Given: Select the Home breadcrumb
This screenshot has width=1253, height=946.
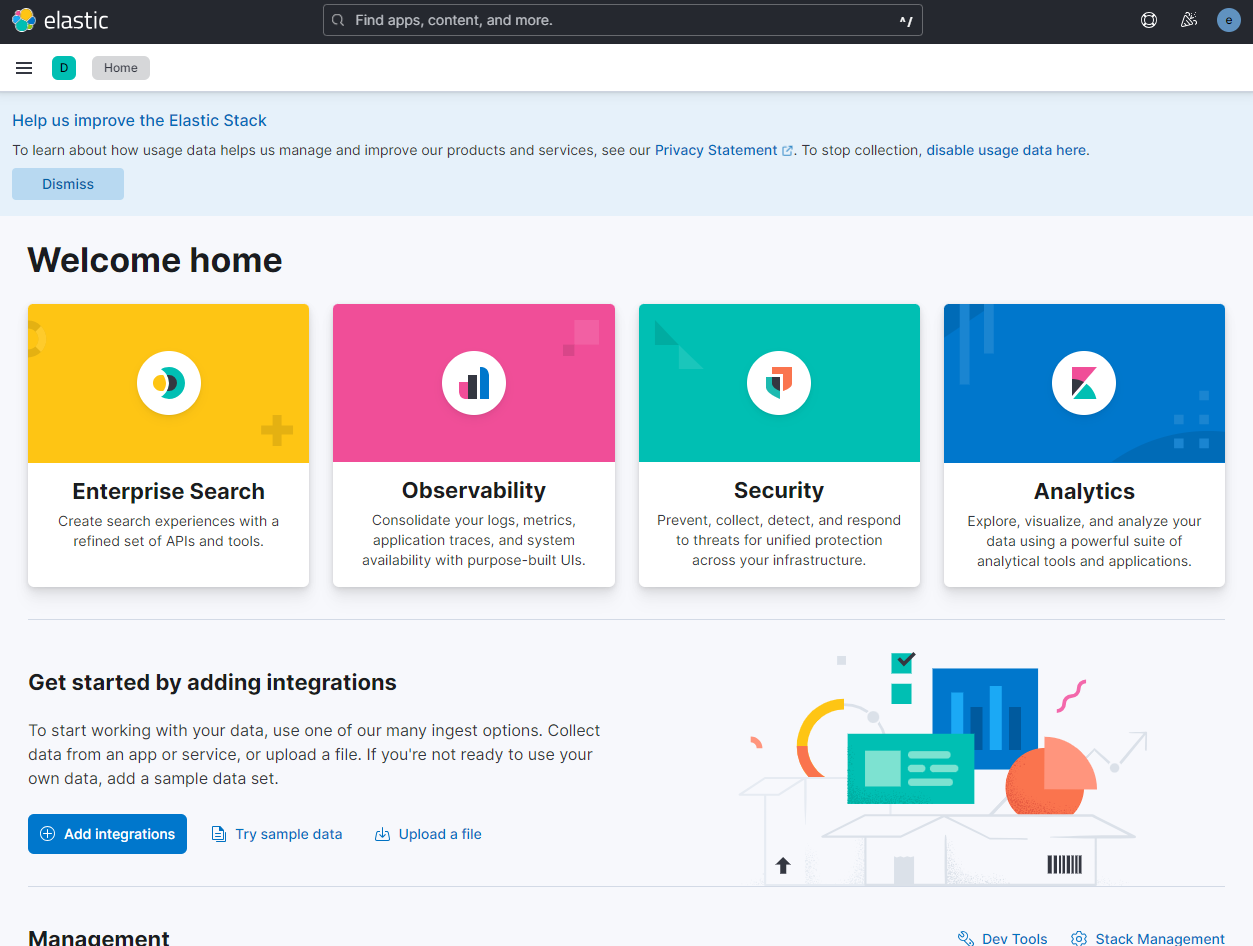Looking at the screenshot, I should tap(121, 68).
